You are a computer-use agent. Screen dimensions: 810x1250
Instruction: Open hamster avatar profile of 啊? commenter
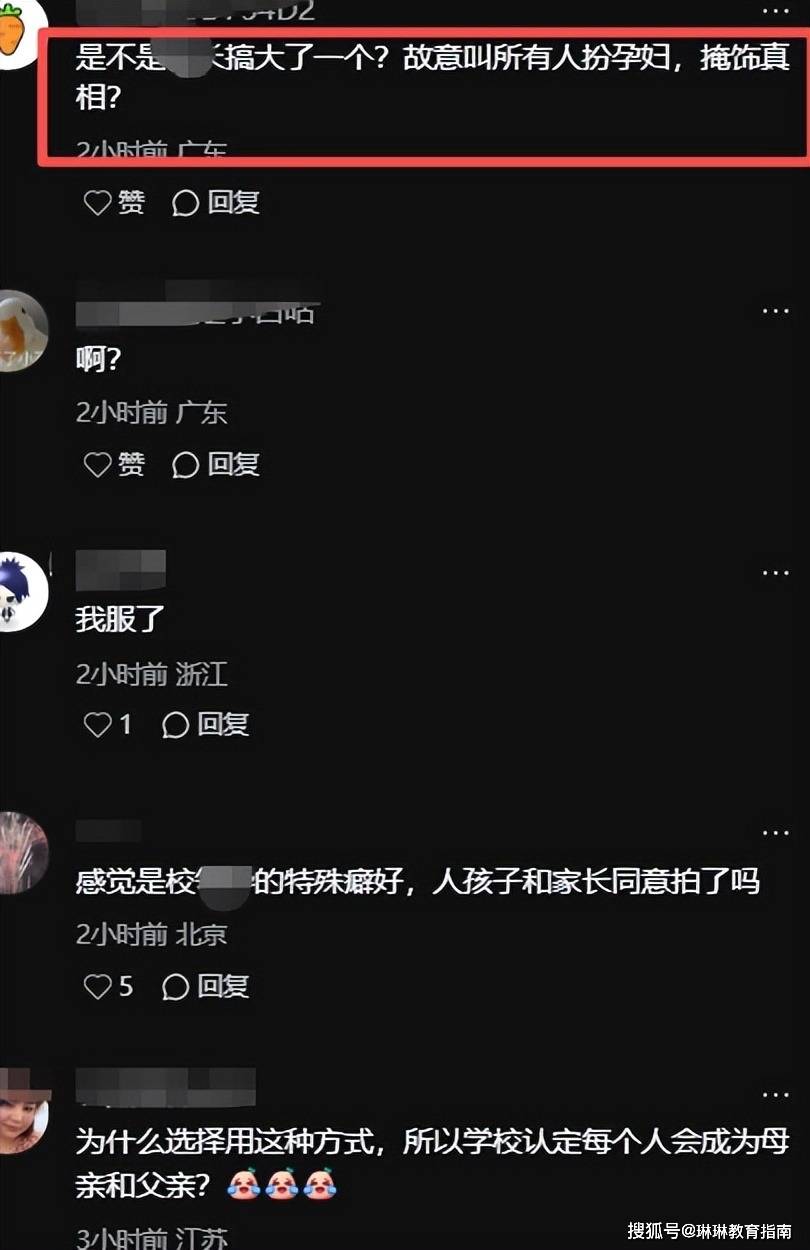pos(22,331)
